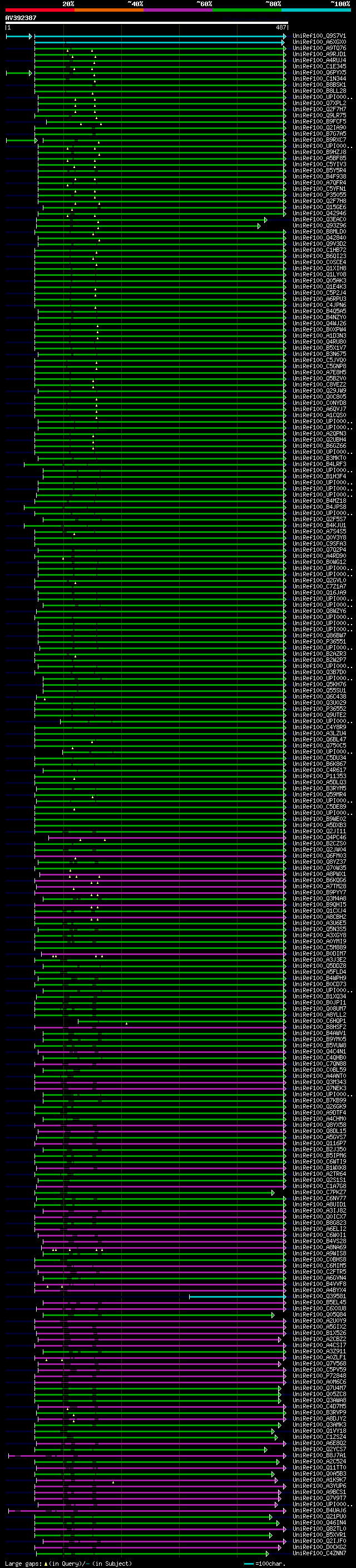This screenshot has height=1568, width=356.
Task: Select the UniRef100_Q59MR4 label
Action: (319, 795)
